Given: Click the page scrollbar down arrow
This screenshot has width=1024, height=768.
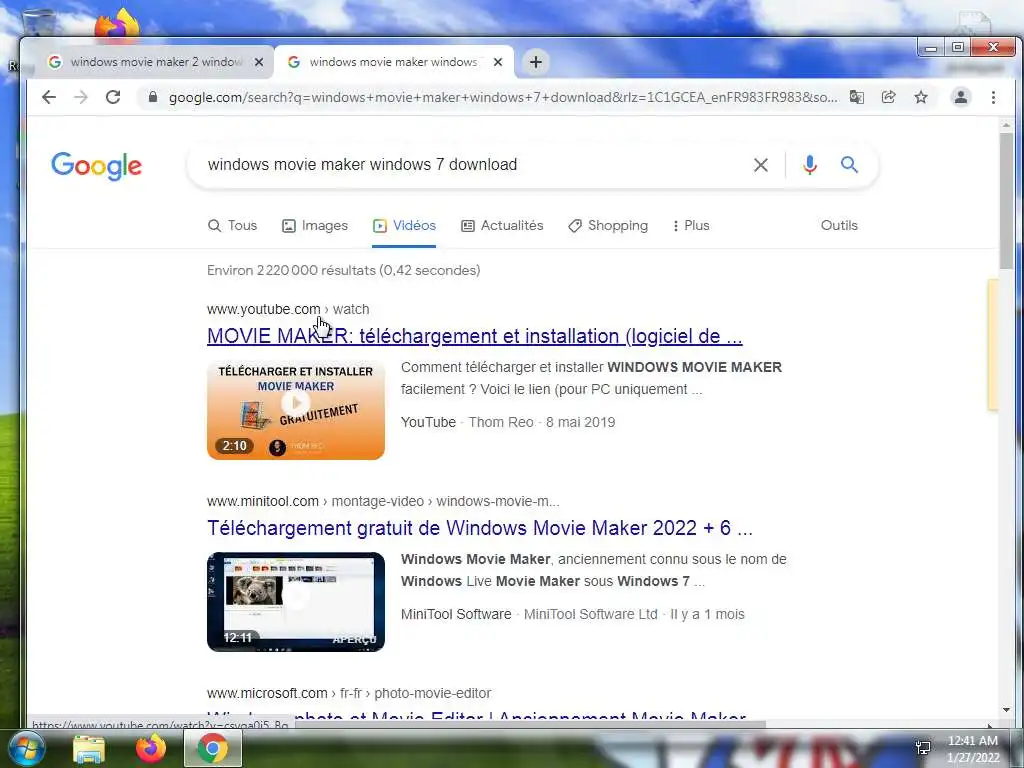Looking at the screenshot, I should pos(1006,709).
